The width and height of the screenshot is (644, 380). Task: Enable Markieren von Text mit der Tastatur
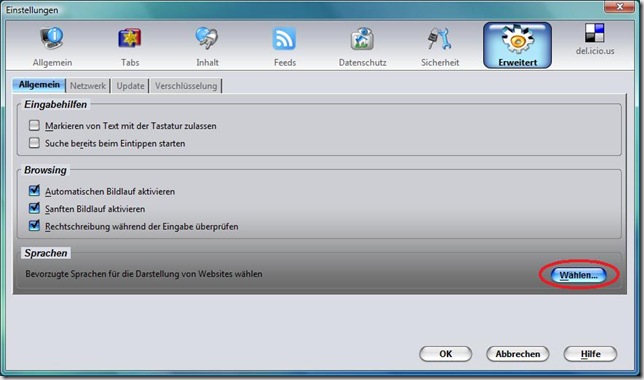pos(34,125)
